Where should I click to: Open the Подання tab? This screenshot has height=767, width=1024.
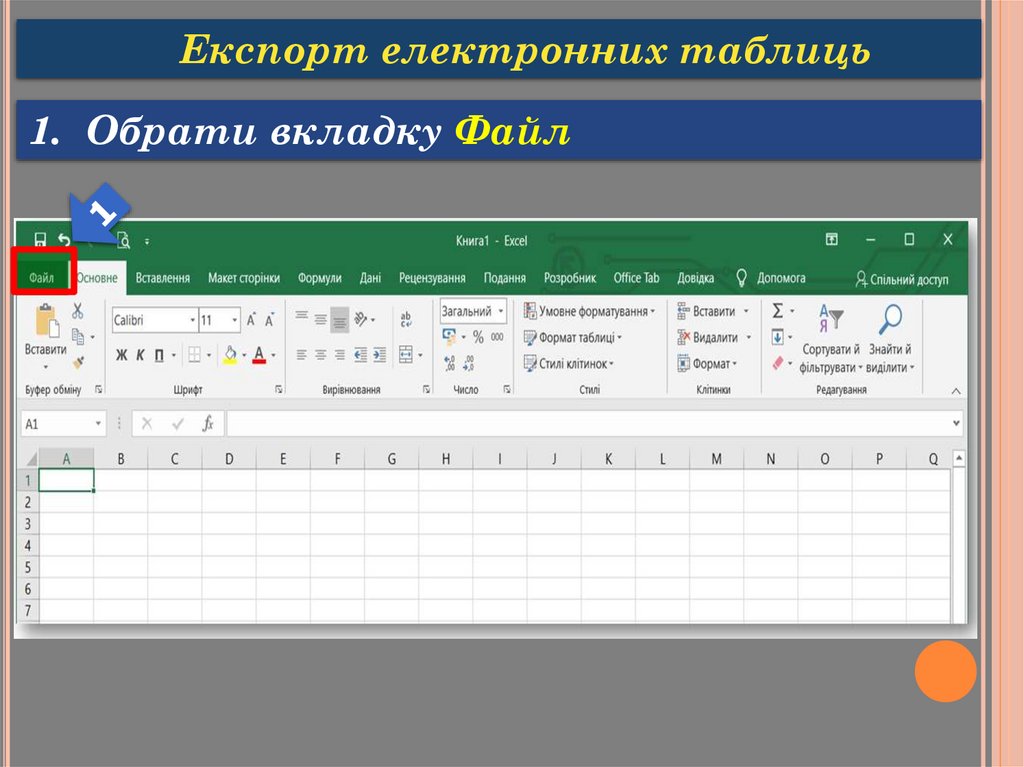point(504,278)
